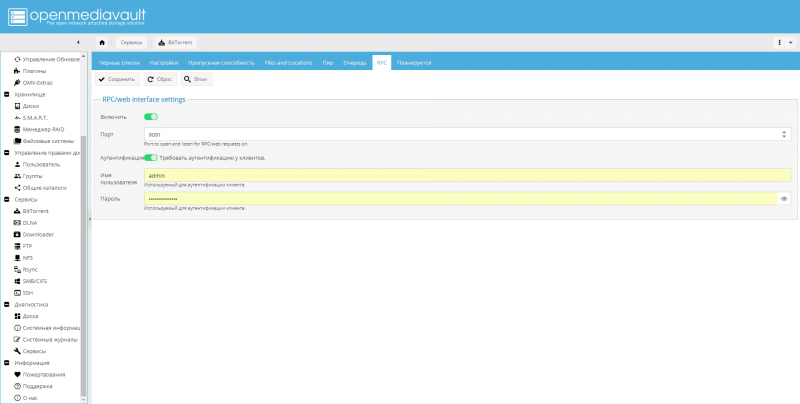This screenshot has width=800, height=404.
Task: Open Поддержка support page
Action: pos(37,386)
